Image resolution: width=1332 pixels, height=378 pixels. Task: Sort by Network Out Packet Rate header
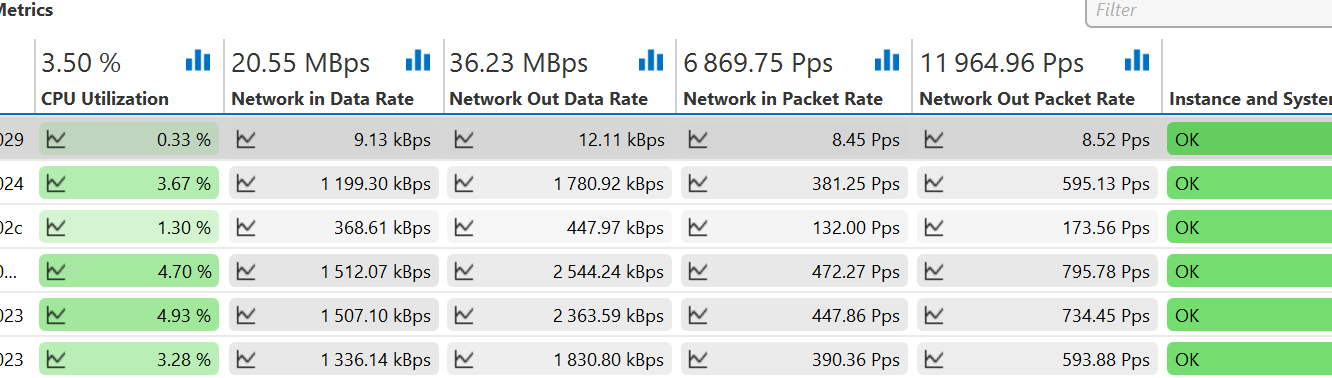pyautogui.click(x=1027, y=99)
